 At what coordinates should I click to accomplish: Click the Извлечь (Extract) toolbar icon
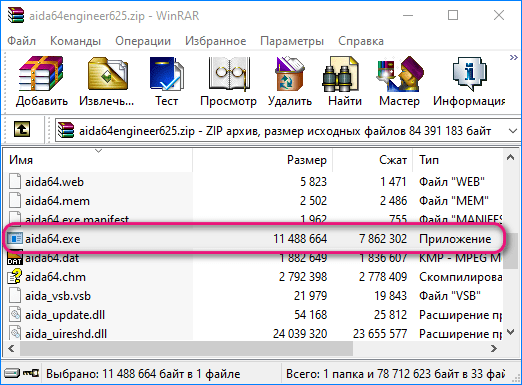pos(107,74)
